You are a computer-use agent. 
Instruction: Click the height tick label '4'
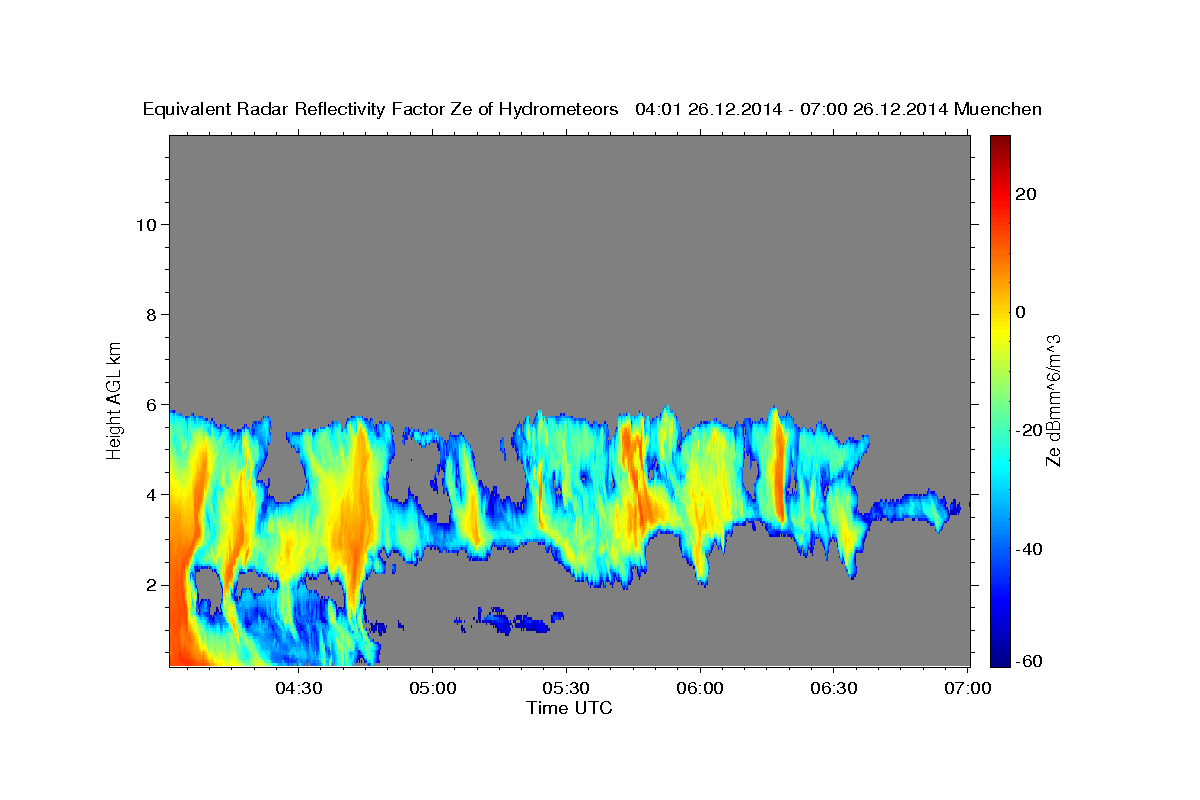(151, 495)
